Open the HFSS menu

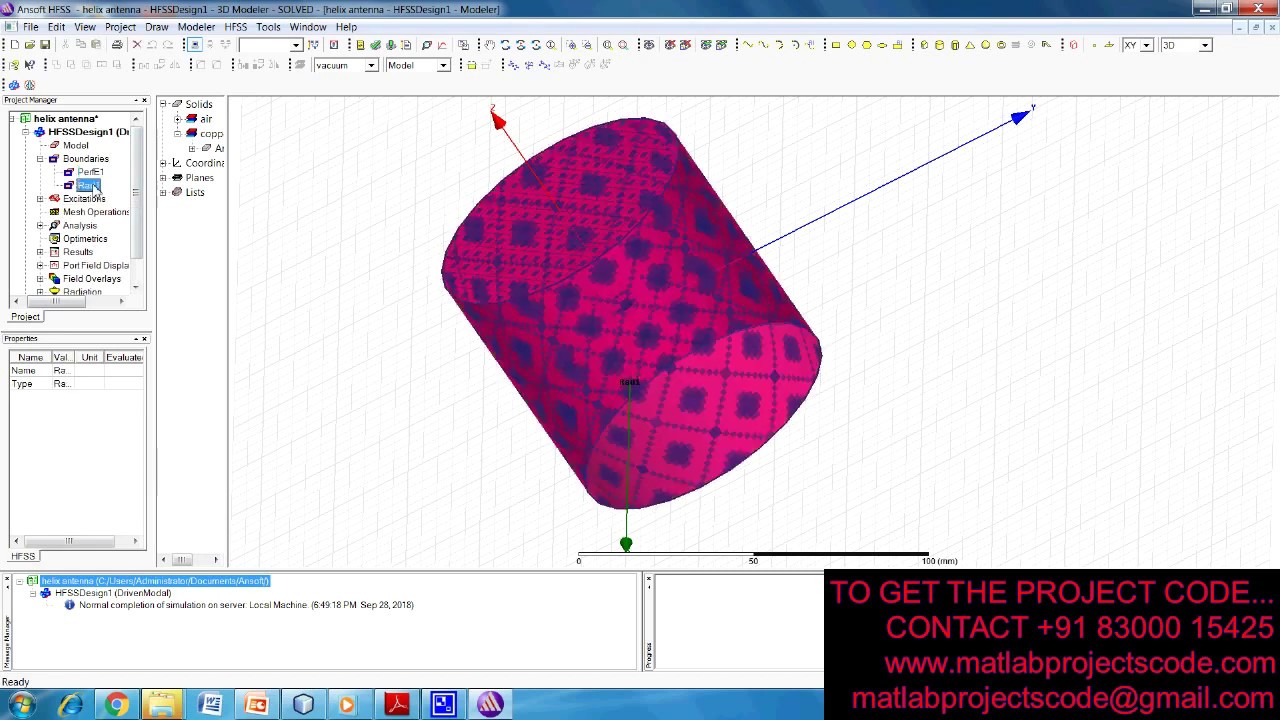click(x=235, y=27)
